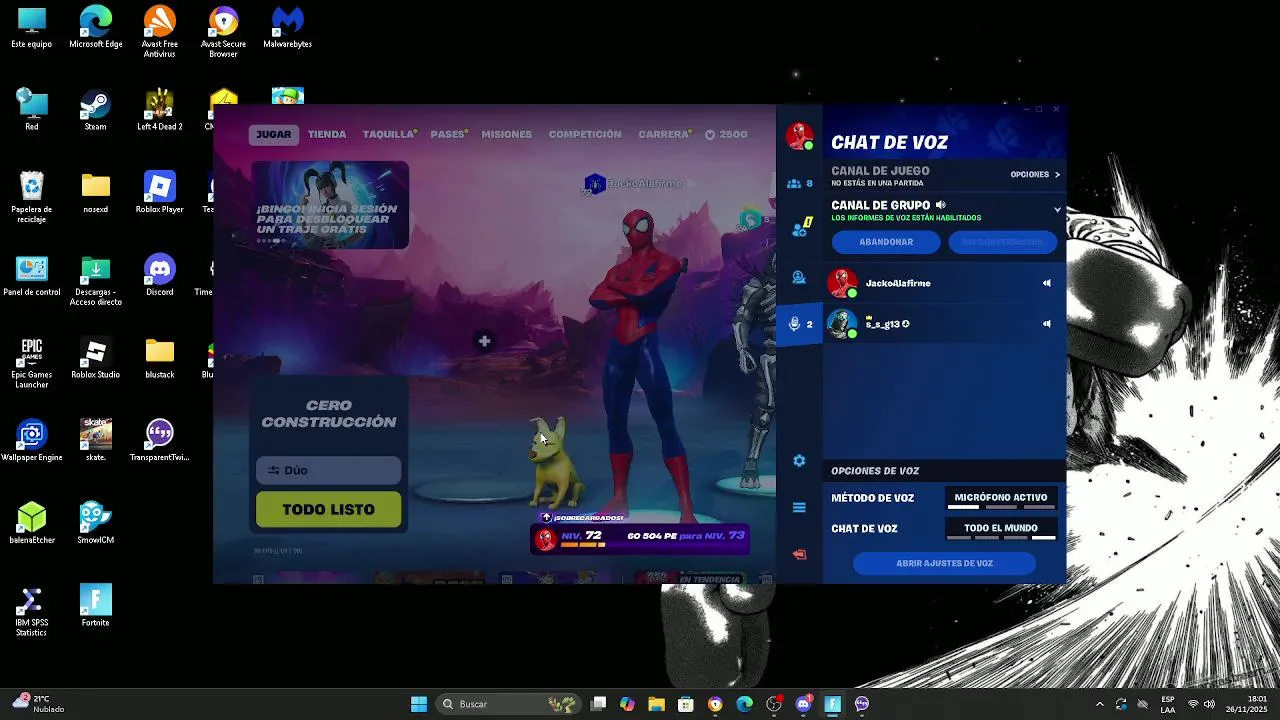Image resolution: width=1280 pixels, height=720 pixels.
Task: Collapse the Canal de Grupo chevron
Action: tap(1057, 210)
